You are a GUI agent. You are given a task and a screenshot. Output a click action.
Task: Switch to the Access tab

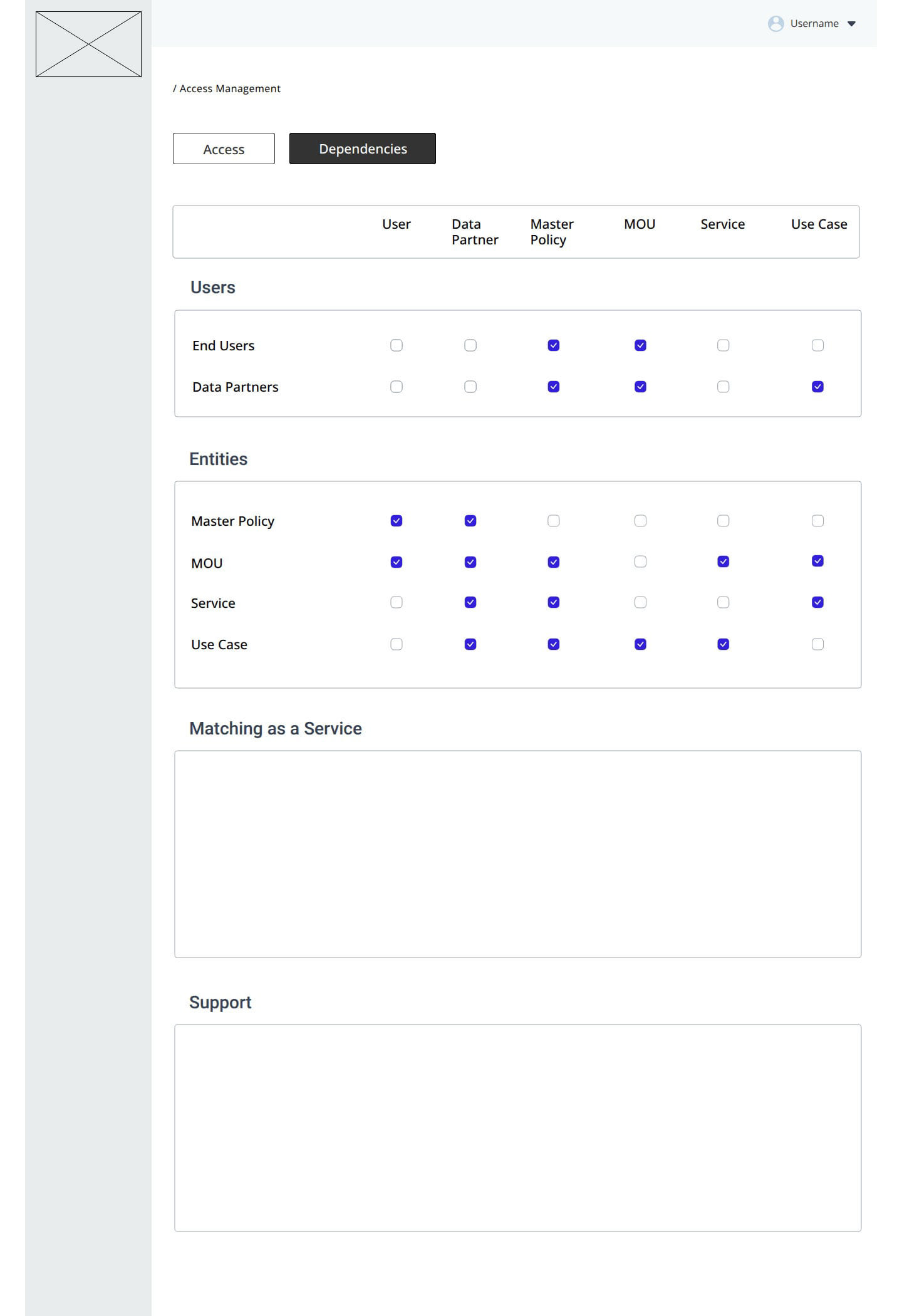coord(224,149)
